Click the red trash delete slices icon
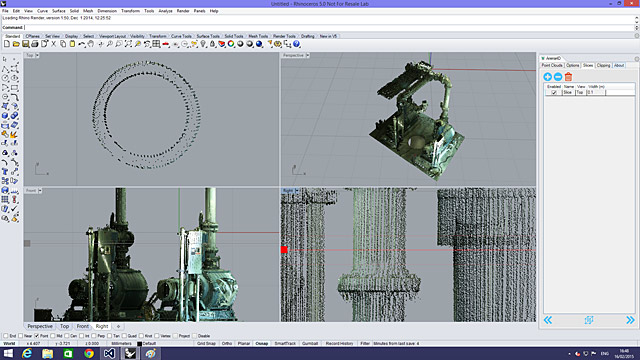The width and height of the screenshot is (640, 360). (569, 76)
